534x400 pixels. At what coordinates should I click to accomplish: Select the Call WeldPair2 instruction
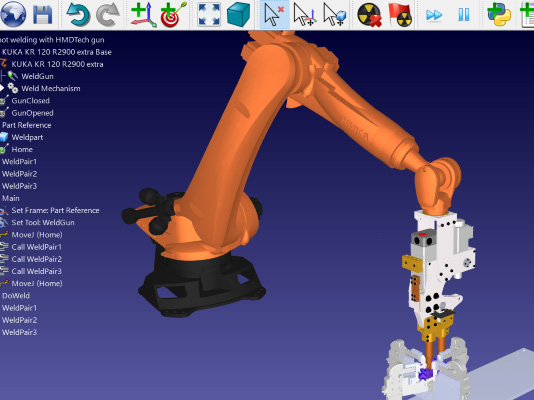pos(36,259)
